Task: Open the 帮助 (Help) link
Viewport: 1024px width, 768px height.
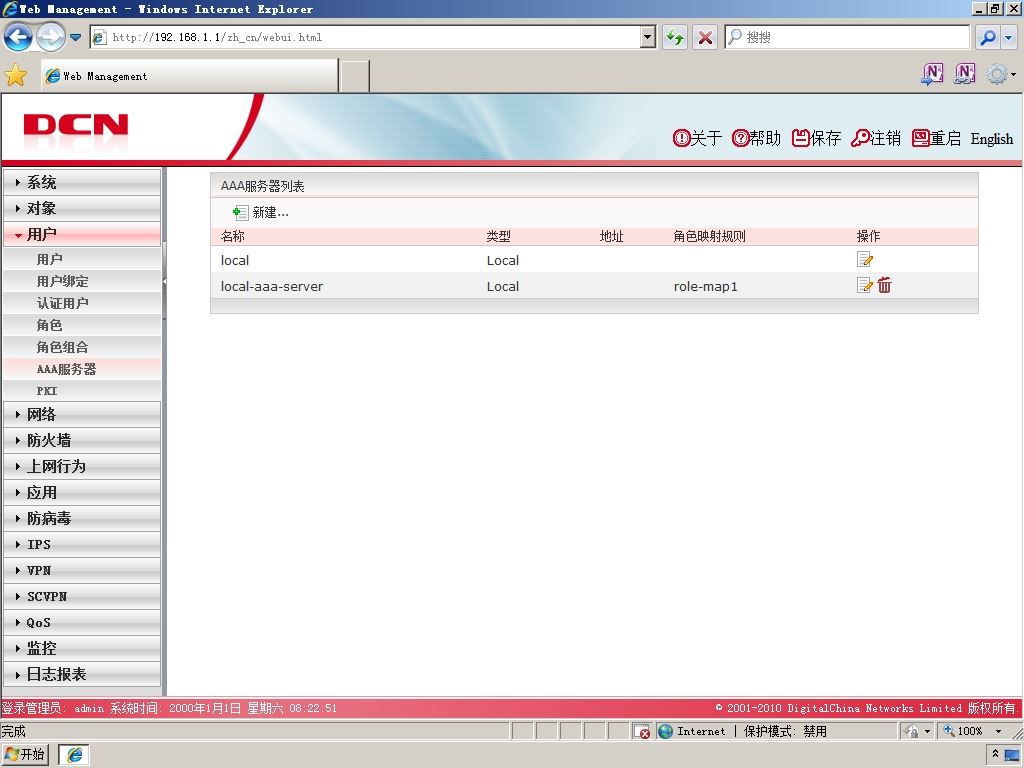Action: [x=756, y=138]
